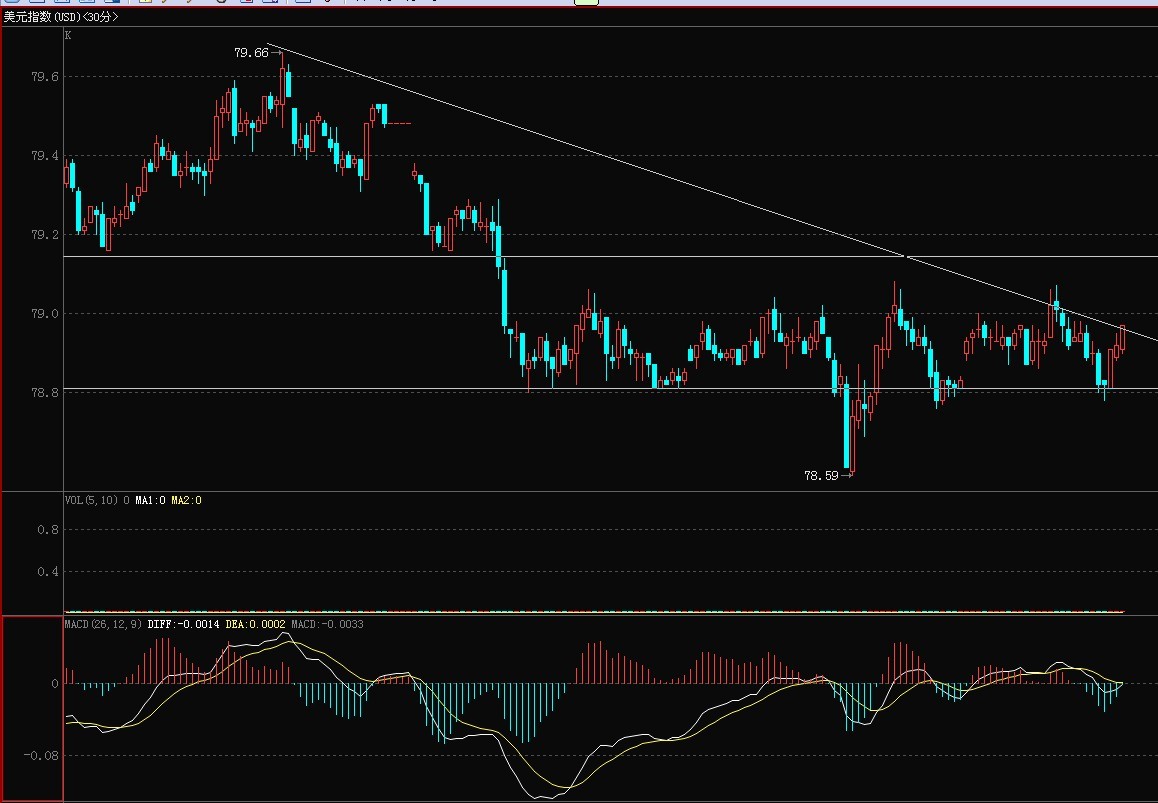Image resolution: width=1158 pixels, height=803 pixels.
Task: Select the K indicator label in main chart
Action: (x=68, y=35)
